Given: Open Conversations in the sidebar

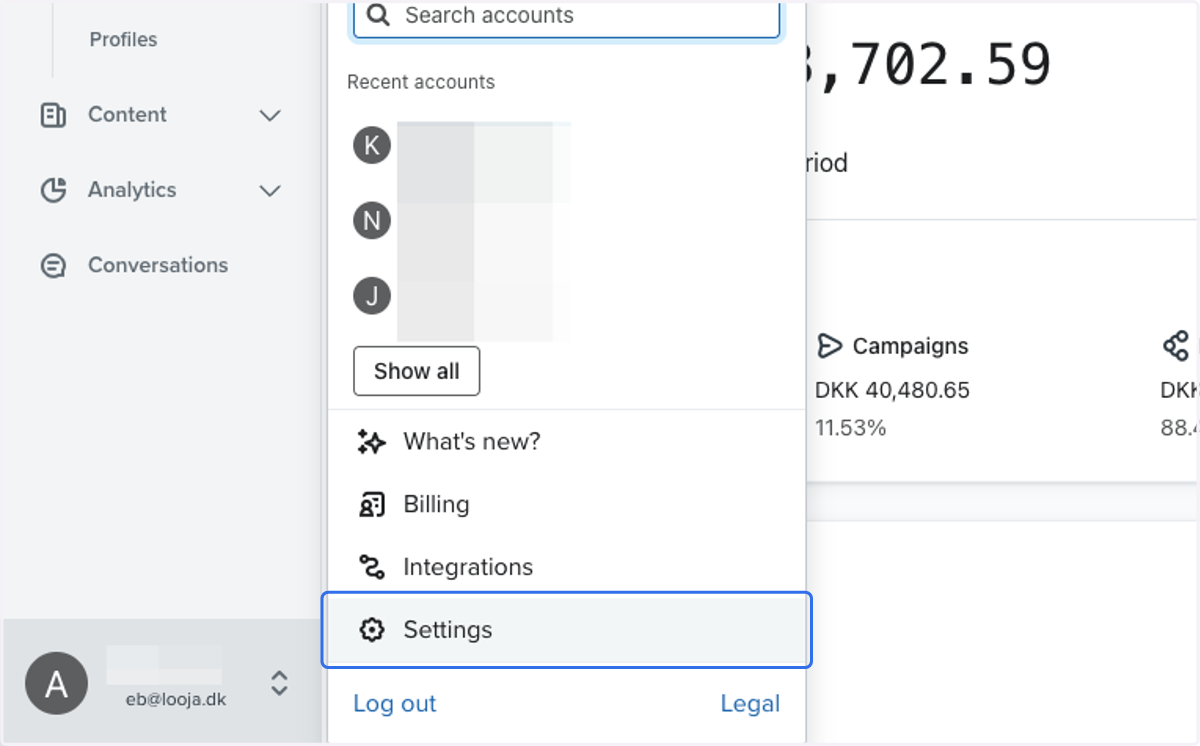Looking at the screenshot, I should click(158, 265).
